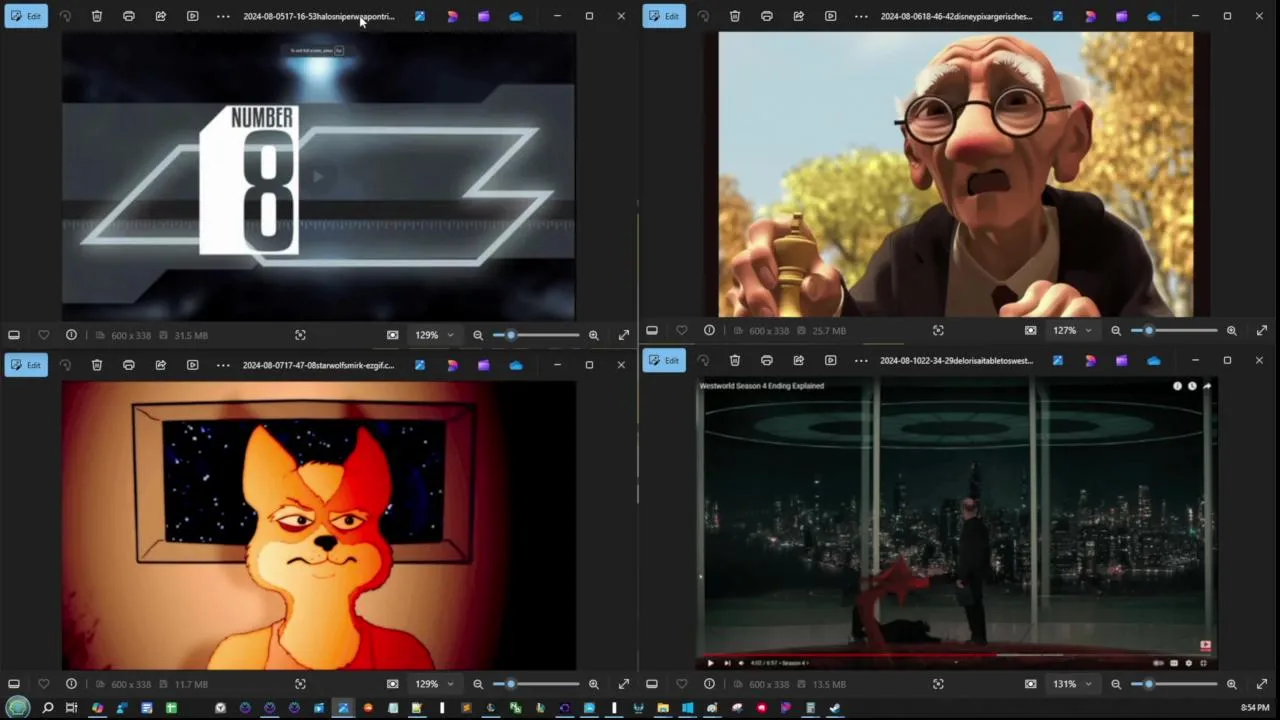Enter fullscreen in halosniper window

coord(624,335)
